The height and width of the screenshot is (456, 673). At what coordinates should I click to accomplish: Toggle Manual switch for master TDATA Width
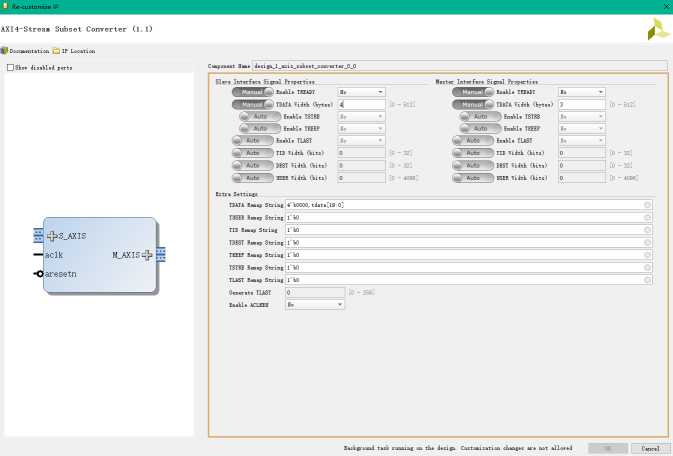473,104
